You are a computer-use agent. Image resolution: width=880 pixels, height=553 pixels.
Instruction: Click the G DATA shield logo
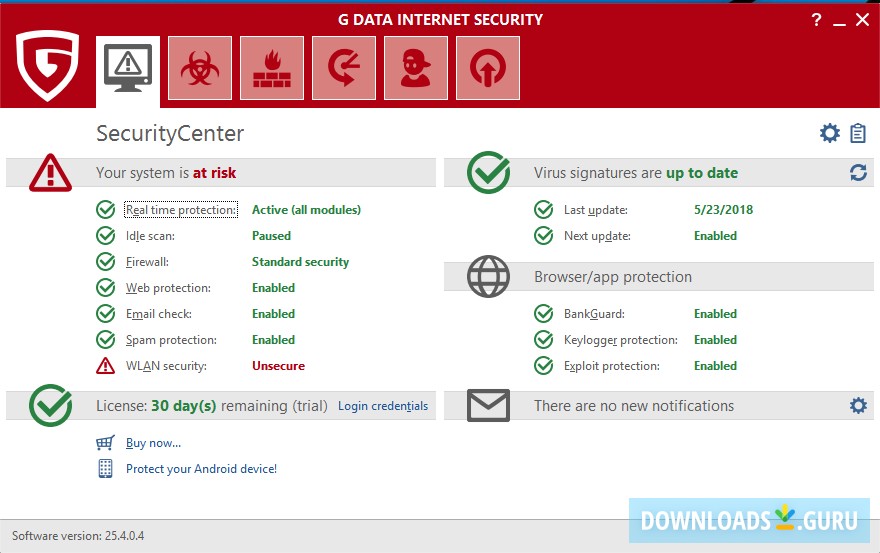pos(48,65)
